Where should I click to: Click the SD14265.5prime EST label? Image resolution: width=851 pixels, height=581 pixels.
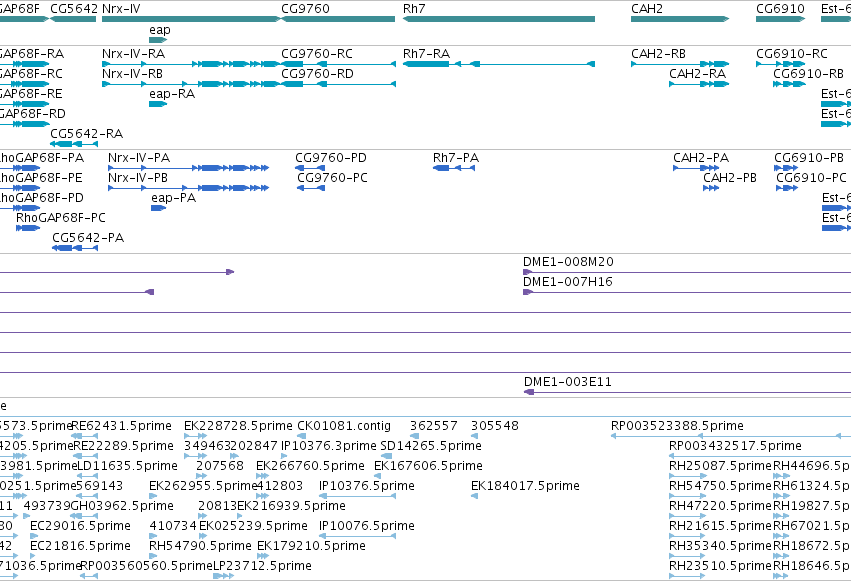click(431, 446)
